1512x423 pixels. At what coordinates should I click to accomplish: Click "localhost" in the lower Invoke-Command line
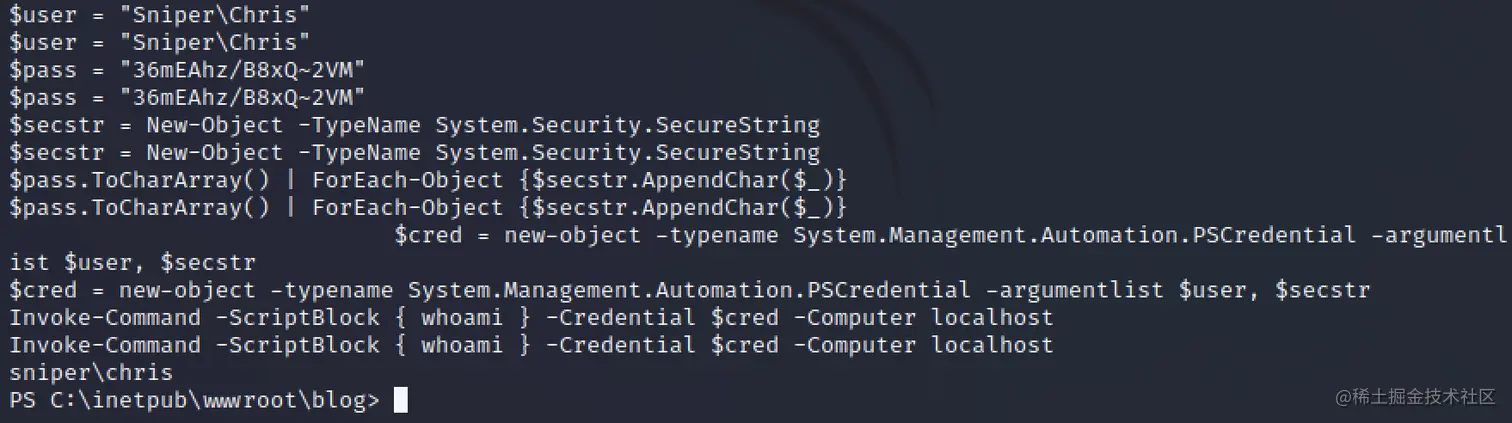(x=992, y=345)
